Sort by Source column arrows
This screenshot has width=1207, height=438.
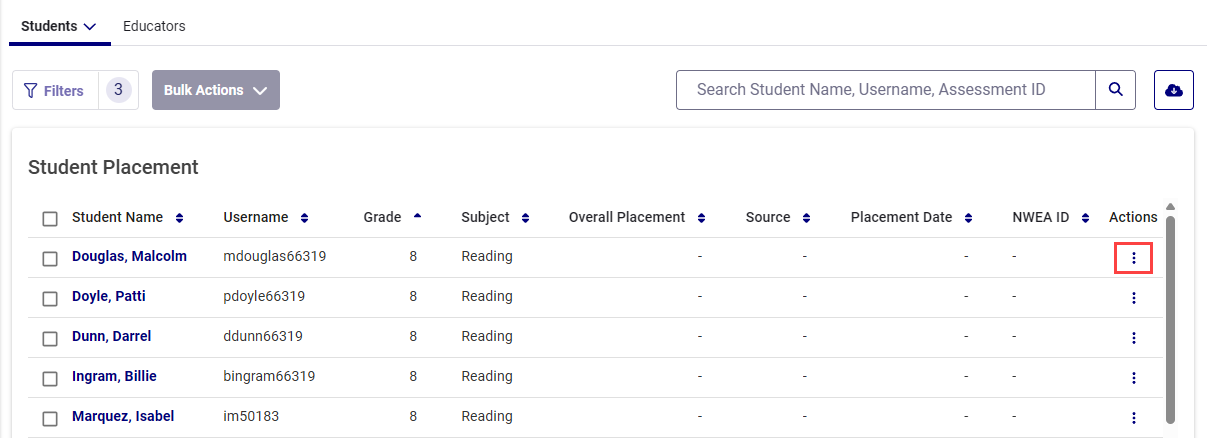click(x=807, y=218)
